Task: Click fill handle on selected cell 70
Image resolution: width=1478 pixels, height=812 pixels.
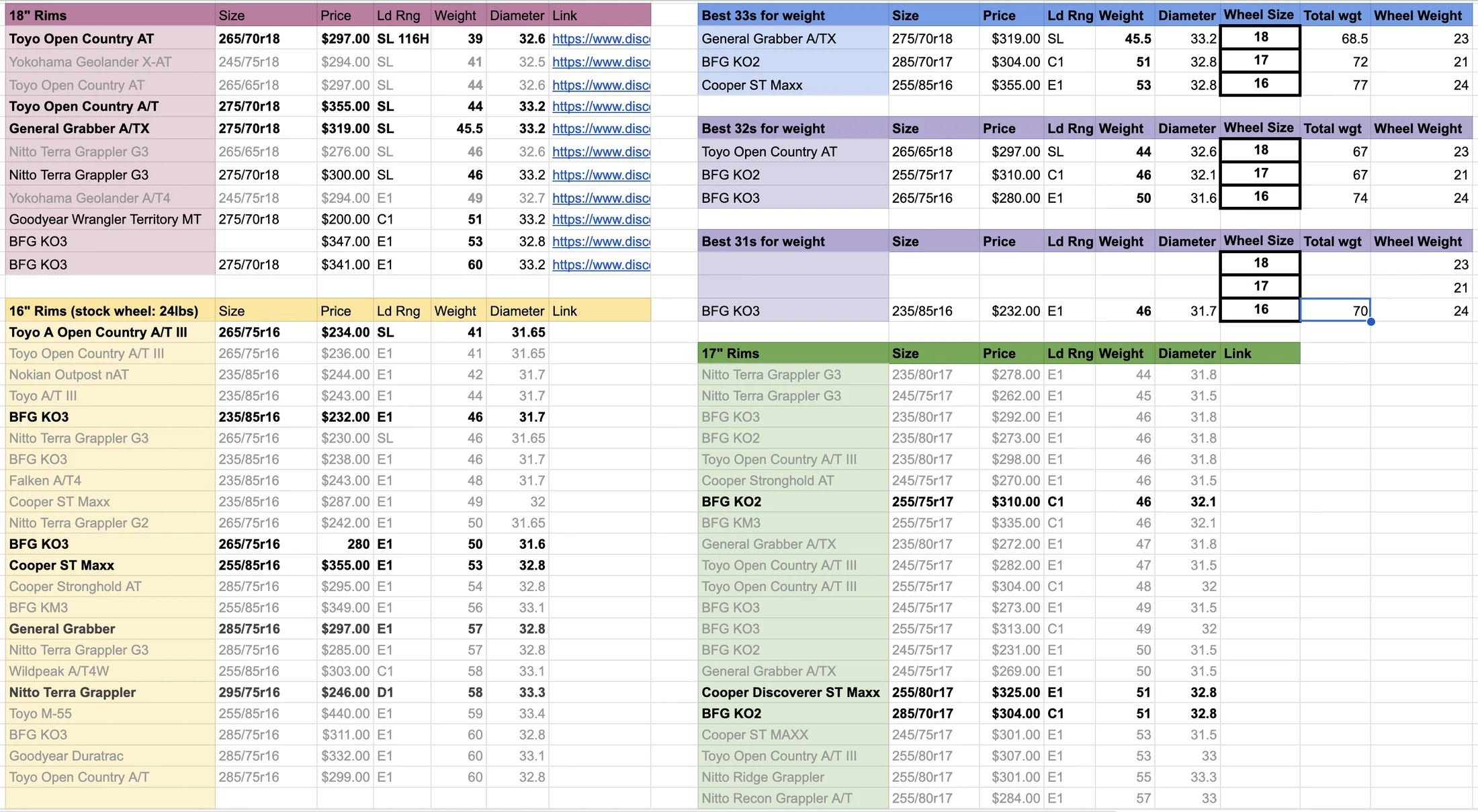Action: click(1371, 322)
